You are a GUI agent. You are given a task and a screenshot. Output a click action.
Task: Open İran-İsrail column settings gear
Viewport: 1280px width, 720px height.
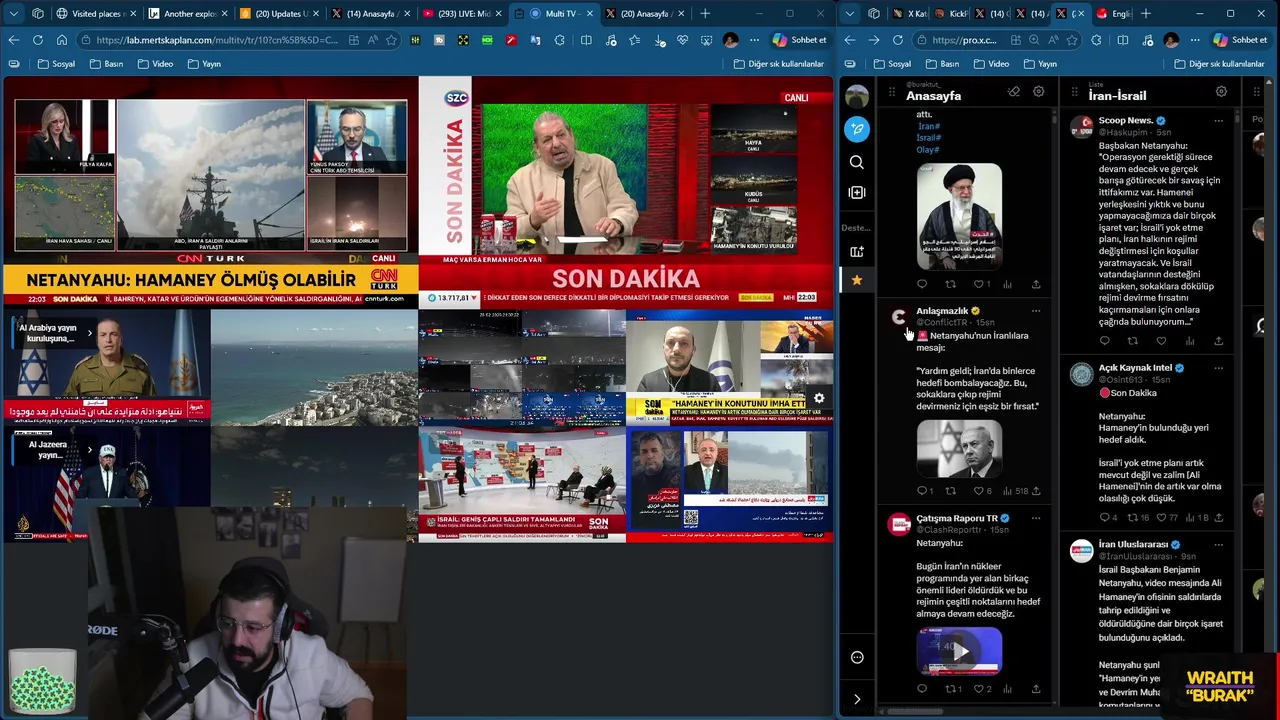1221,91
